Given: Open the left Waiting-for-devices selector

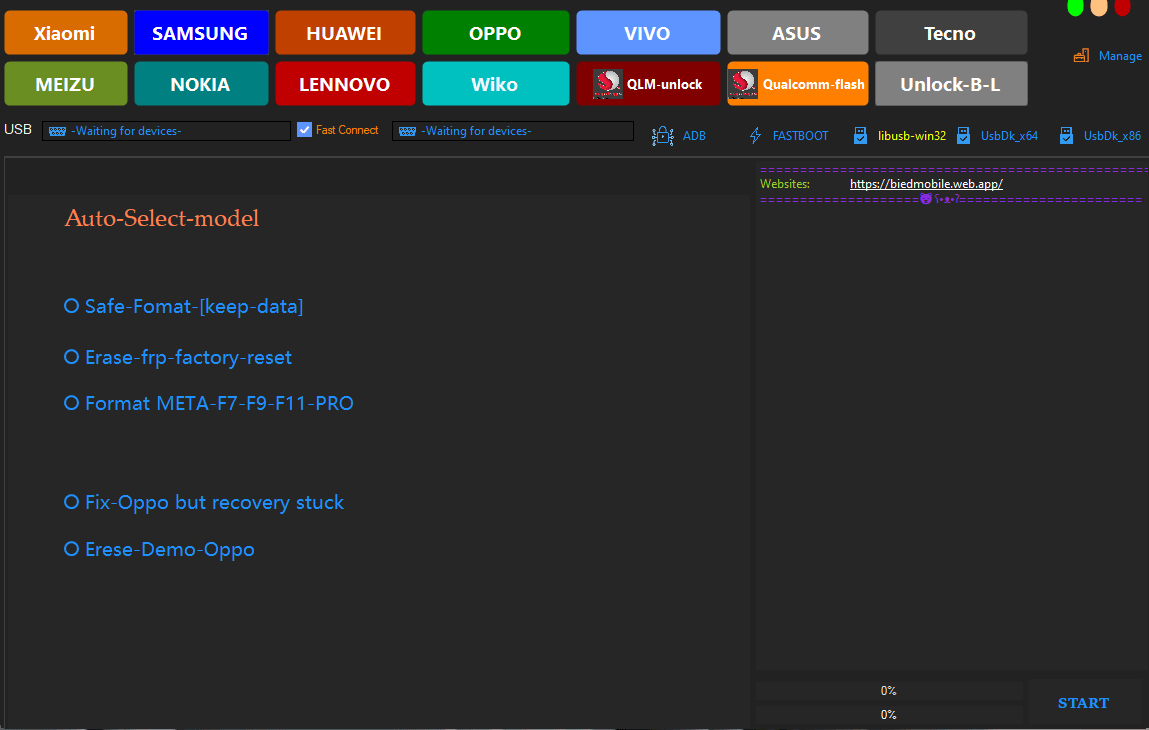Looking at the screenshot, I should tap(166, 130).
